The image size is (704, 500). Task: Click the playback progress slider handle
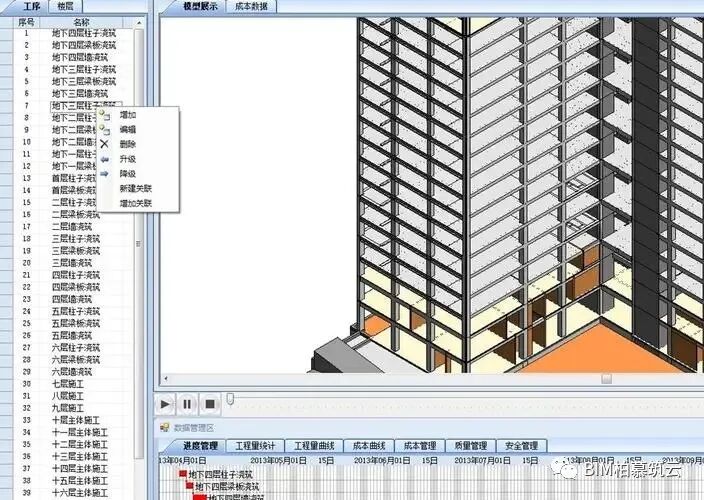pos(230,399)
